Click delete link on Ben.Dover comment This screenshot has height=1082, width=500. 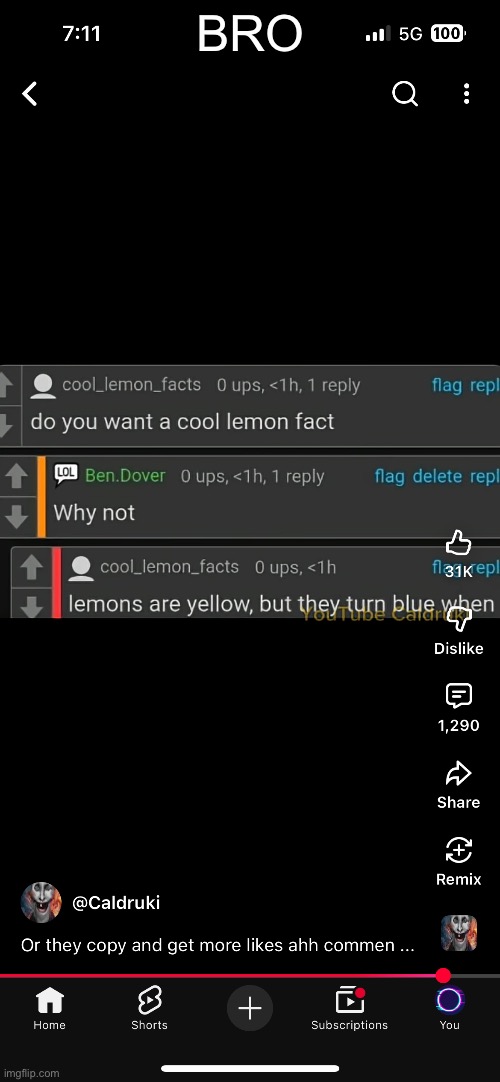pyautogui.click(x=437, y=475)
